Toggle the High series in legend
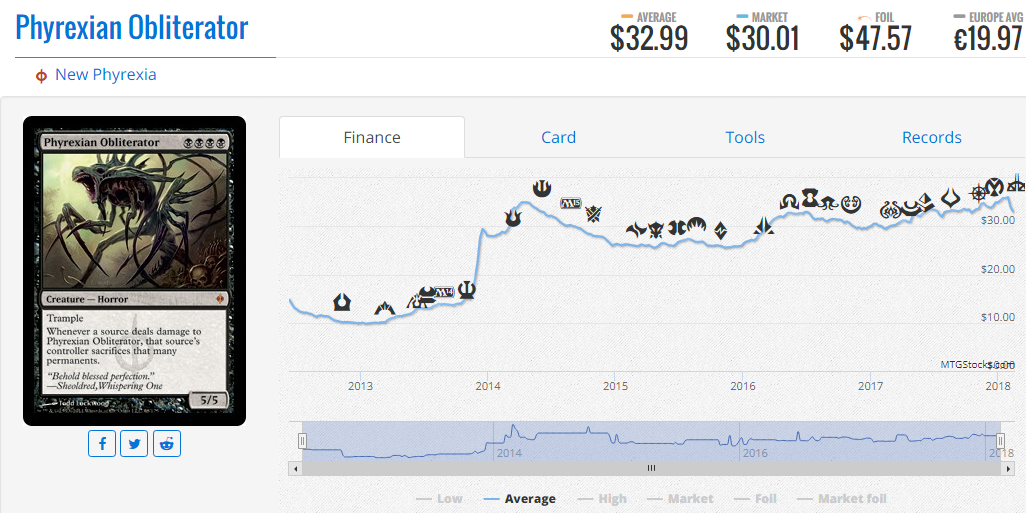This screenshot has height=513, width=1026. [x=602, y=499]
